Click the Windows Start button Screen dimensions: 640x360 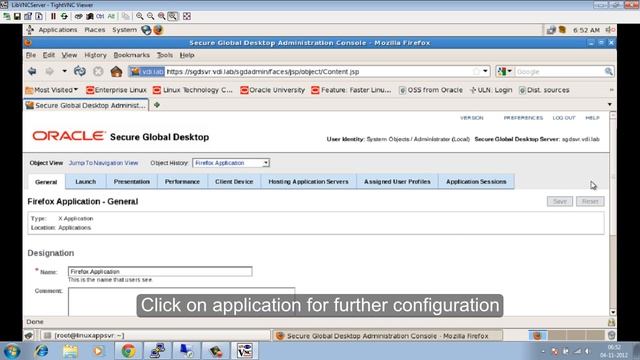[11, 351]
